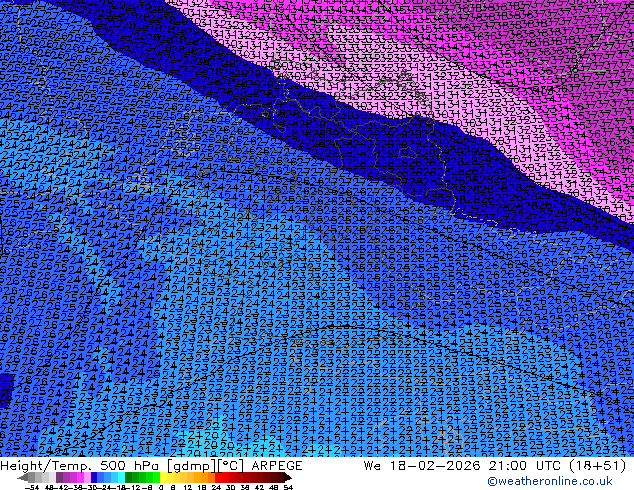This screenshot has height=490, width=634.
Task: Select the bright red legend swatch at 24
Action: (x=218, y=478)
